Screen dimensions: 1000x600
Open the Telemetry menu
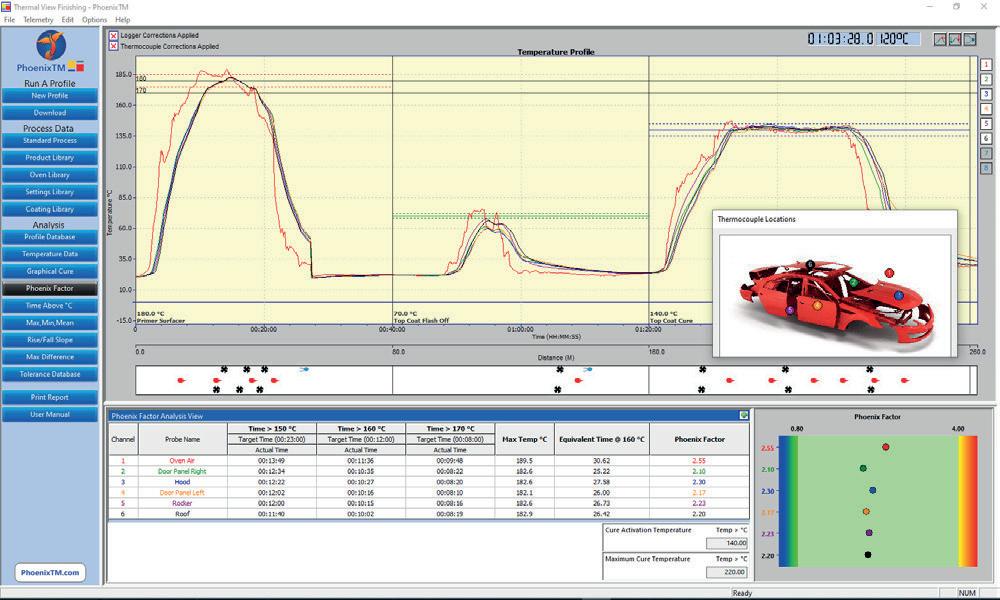(x=38, y=20)
